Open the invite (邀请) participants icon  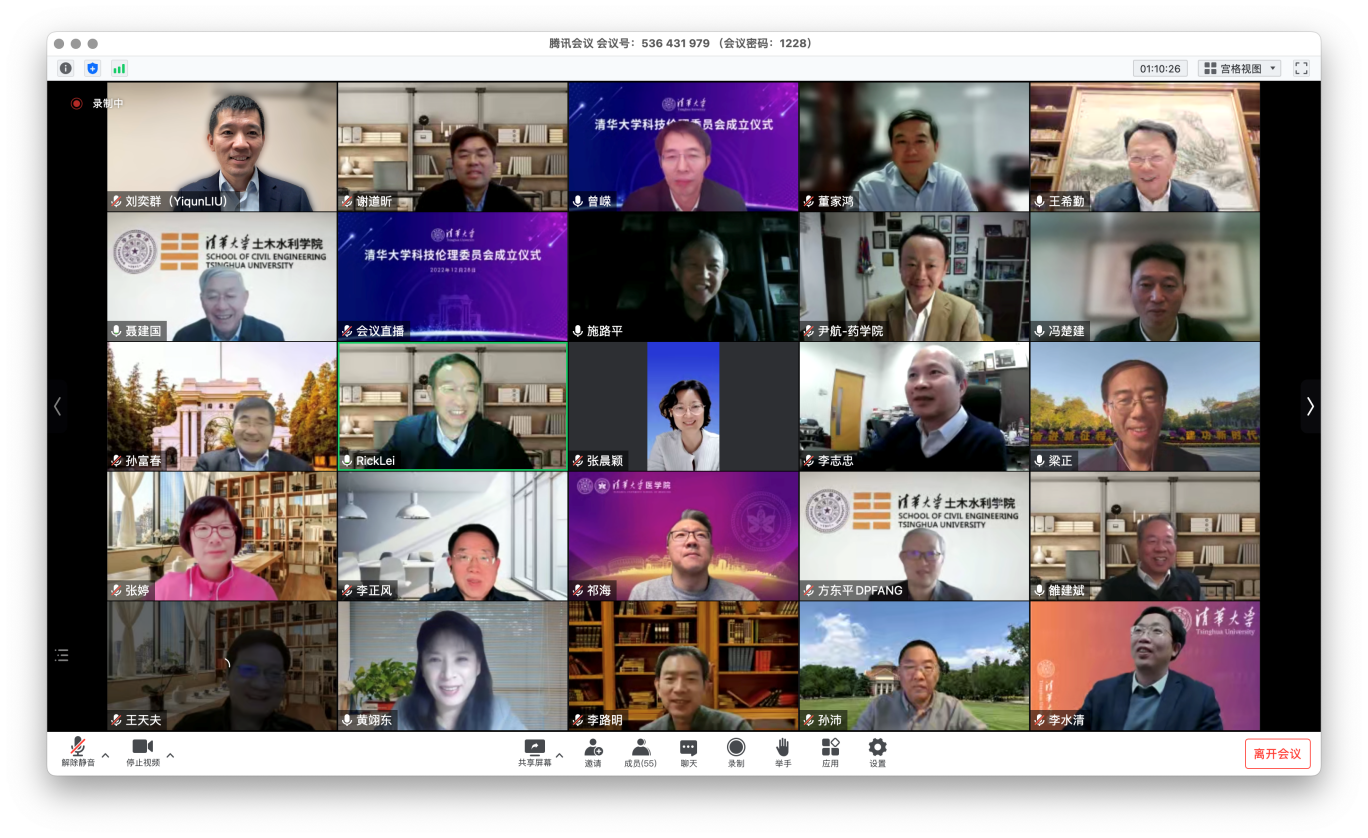click(593, 748)
